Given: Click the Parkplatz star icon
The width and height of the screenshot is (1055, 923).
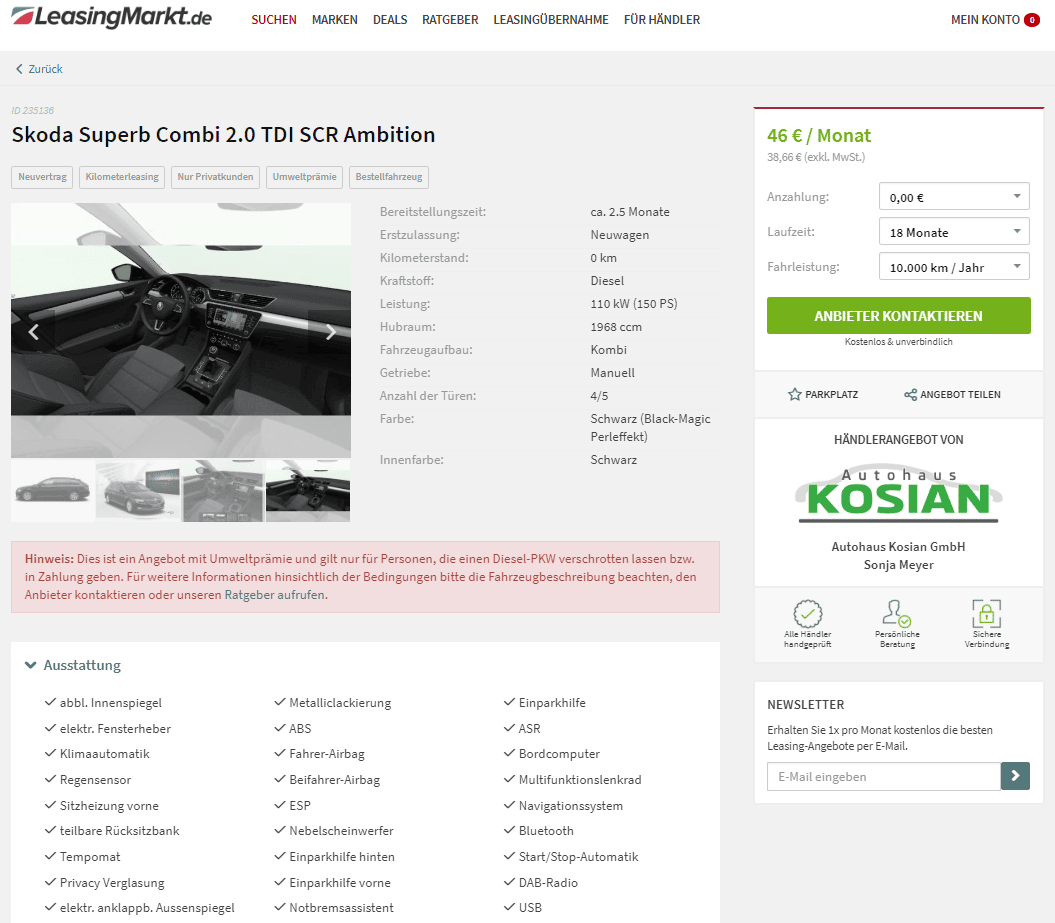Looking at the screenshot, I should click(795, 394).
